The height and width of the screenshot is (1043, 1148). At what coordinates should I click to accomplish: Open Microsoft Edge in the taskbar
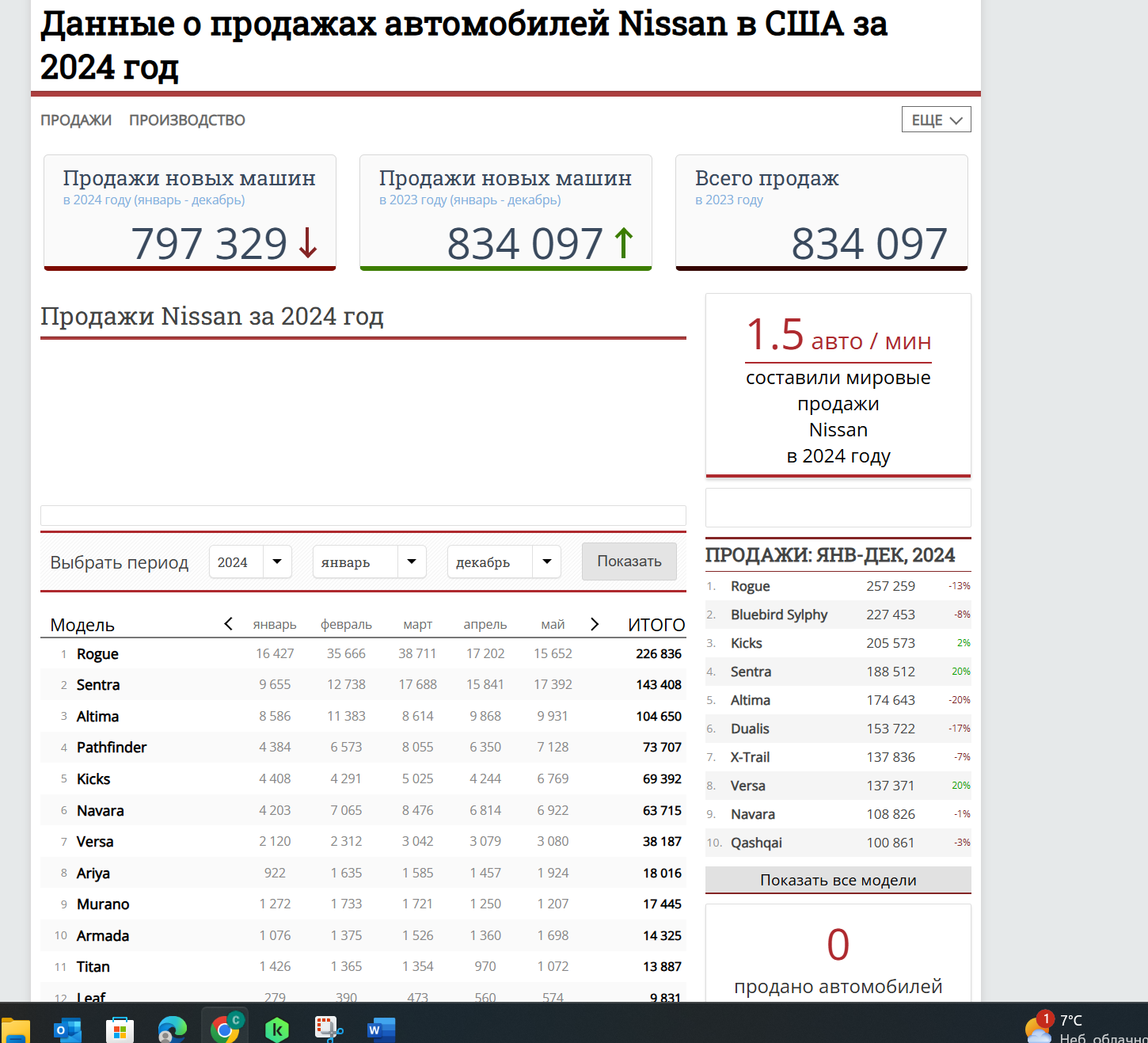[x=172, y=1030]
